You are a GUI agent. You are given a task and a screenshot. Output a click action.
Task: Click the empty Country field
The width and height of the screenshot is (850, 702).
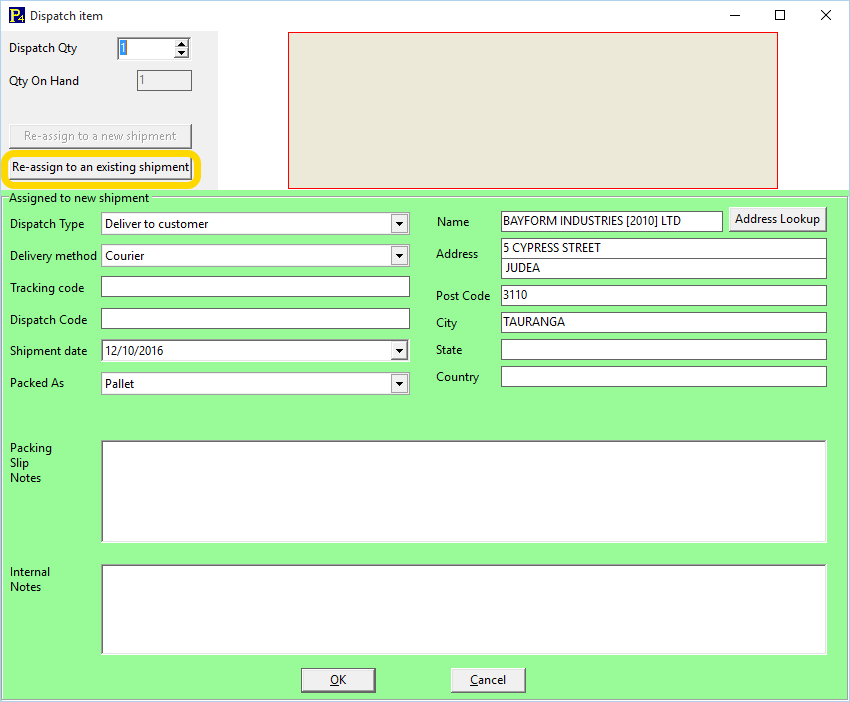point(664,377)
